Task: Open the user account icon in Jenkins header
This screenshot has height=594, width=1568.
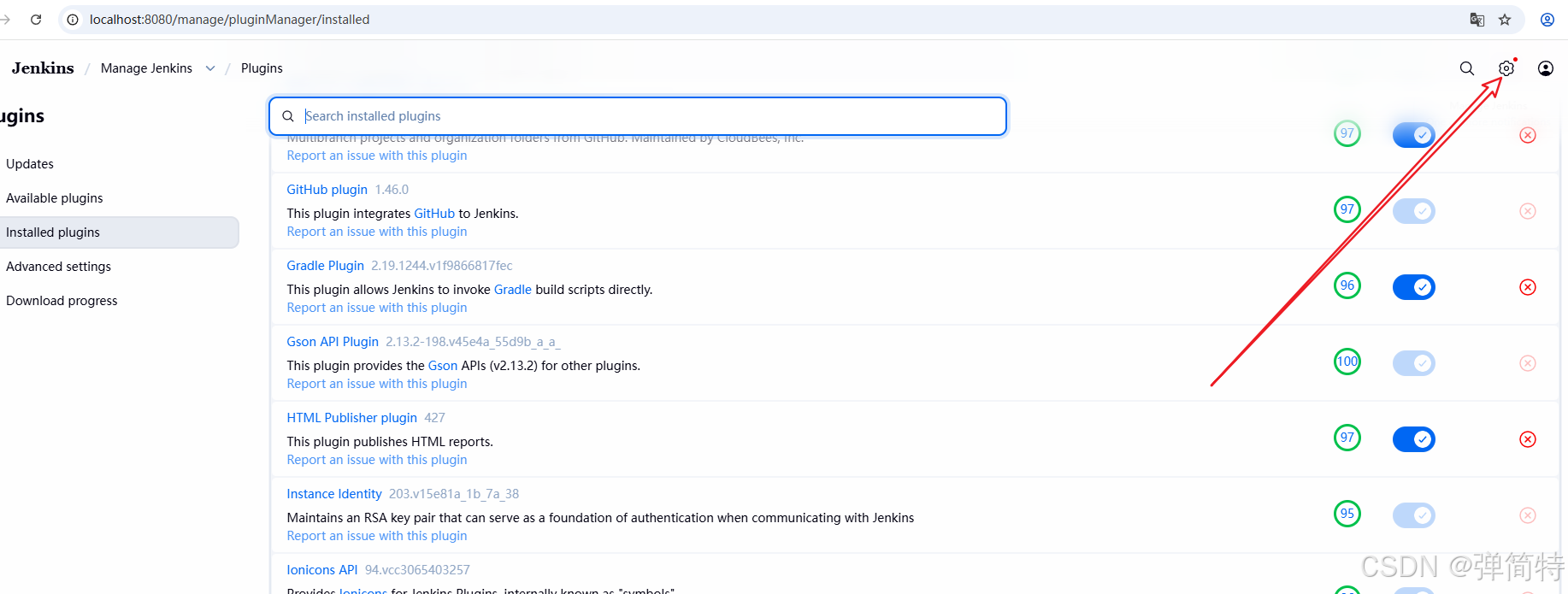Action: (1546, 68)
